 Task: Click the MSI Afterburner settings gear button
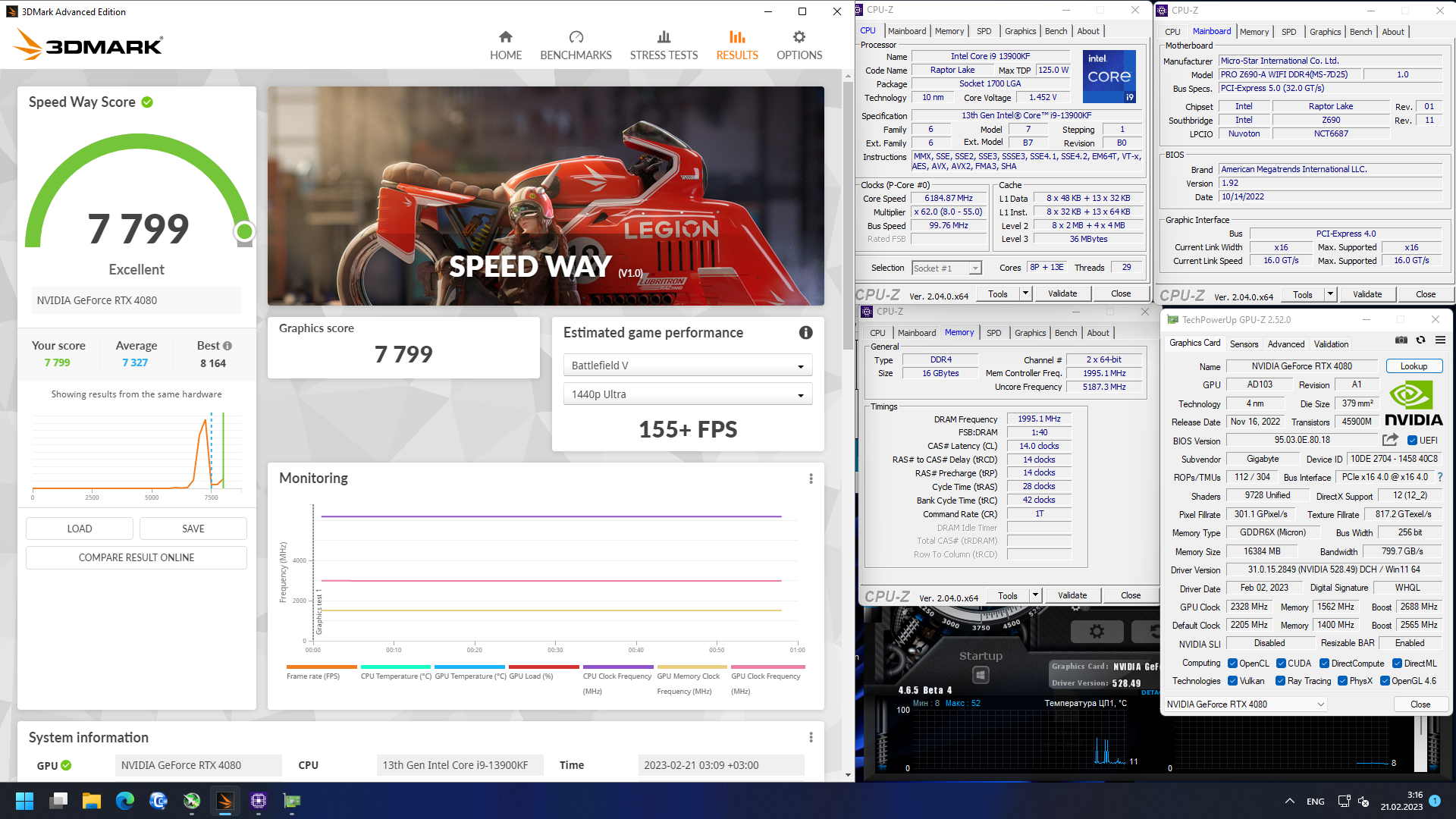[x=1097, y=631]
